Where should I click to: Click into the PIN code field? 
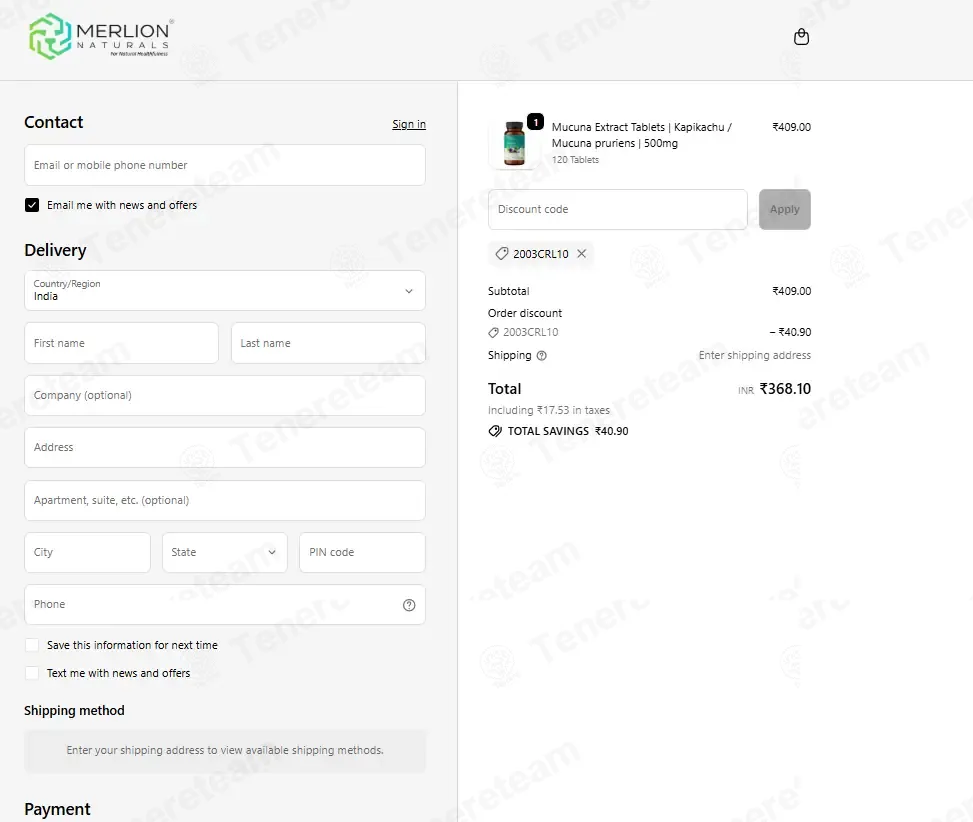362,552
